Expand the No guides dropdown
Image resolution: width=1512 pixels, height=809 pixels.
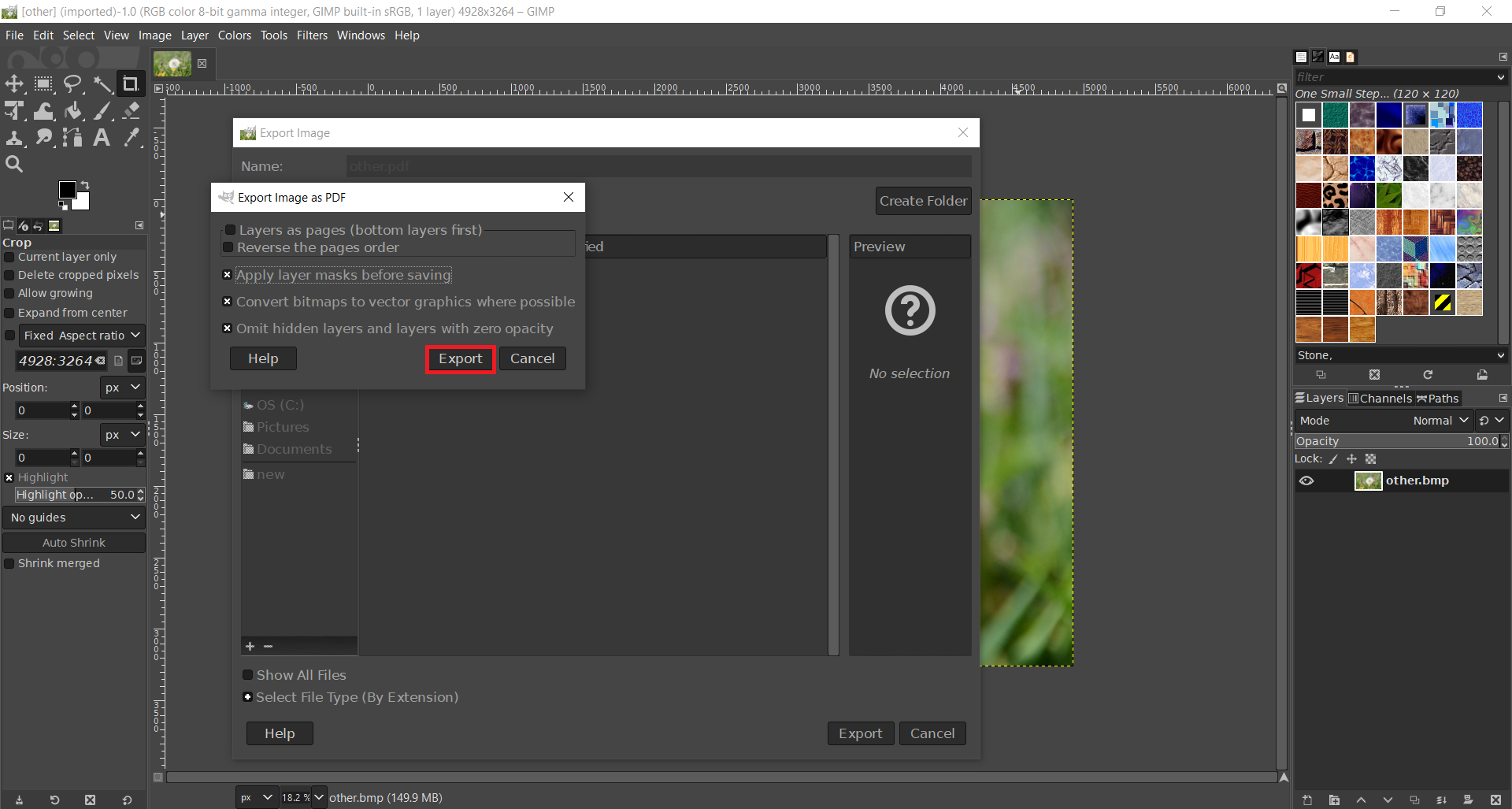pos(74,518)
